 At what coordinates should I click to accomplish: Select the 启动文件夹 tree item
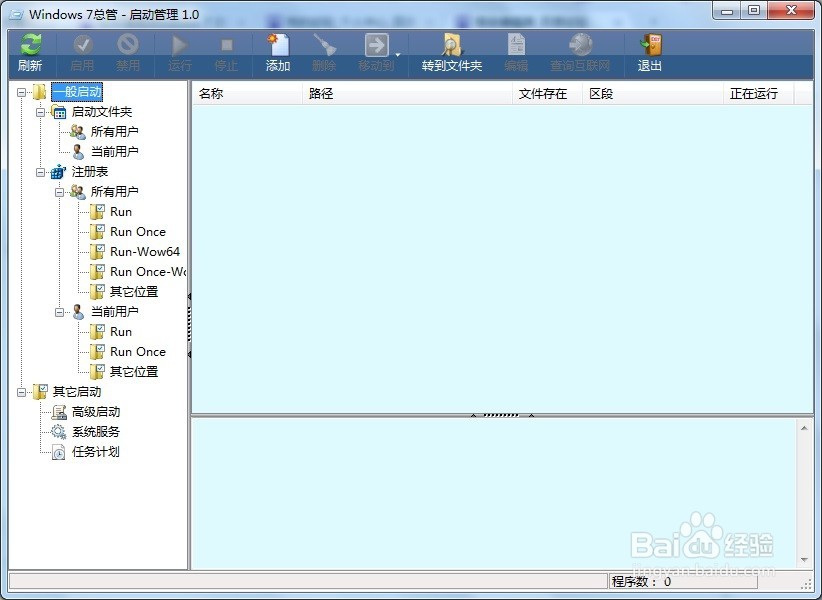(x=102, y=112)
